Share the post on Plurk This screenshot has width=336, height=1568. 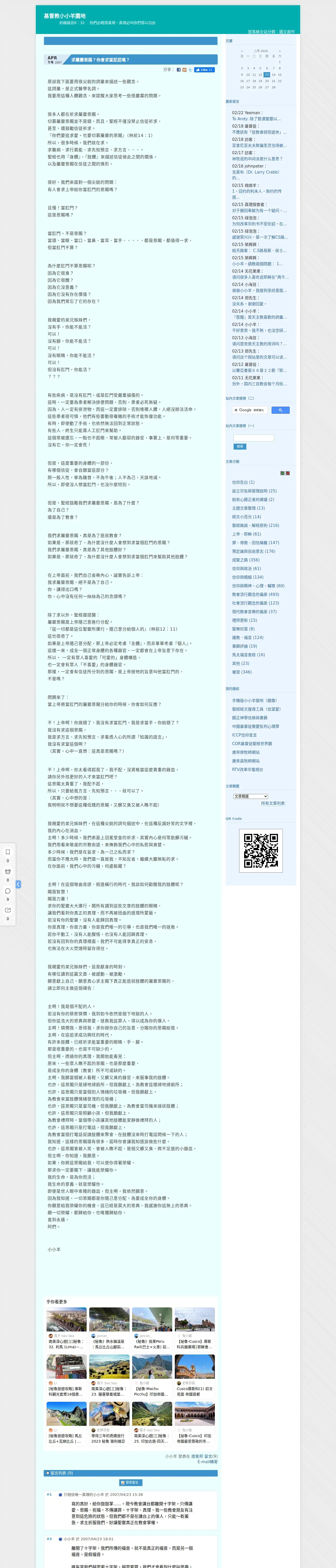point(185,70)
